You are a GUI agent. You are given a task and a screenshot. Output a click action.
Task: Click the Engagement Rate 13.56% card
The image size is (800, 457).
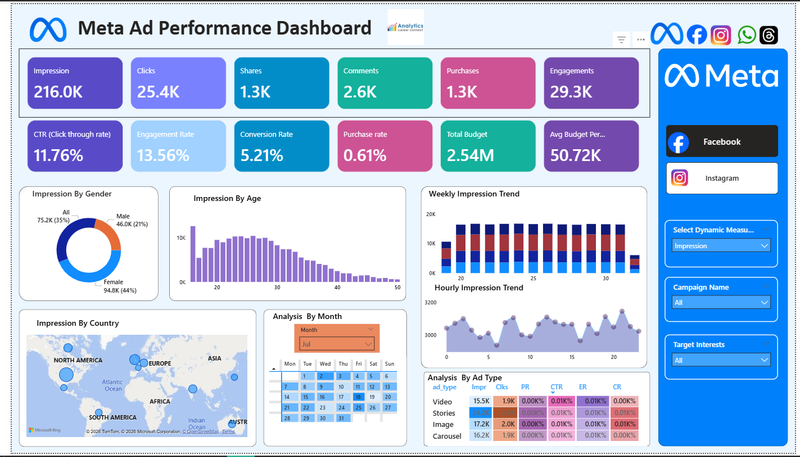(178, 146)
